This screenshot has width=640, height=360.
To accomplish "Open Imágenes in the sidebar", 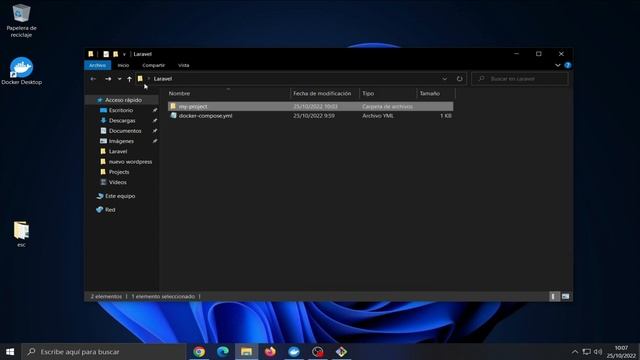I will pos(121,141).
